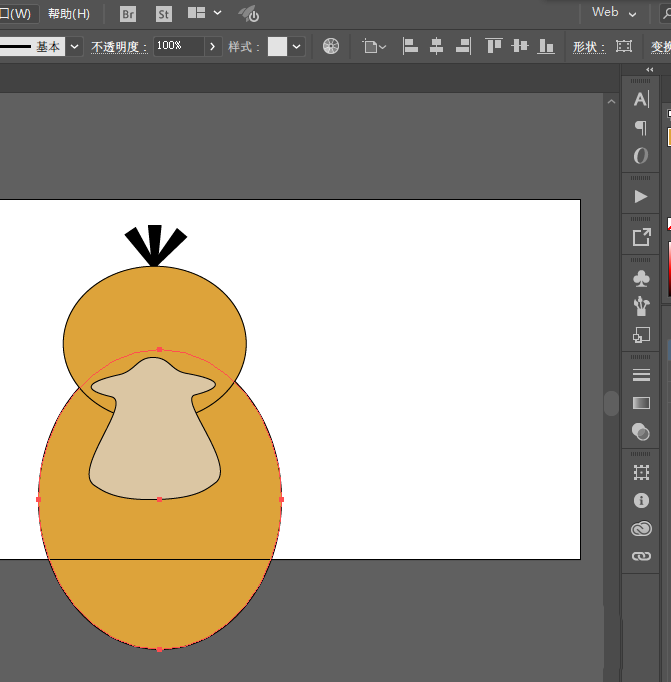Open the Transparency panel icon
This screenshot has width=671, height=682.
tap(641, 431)
